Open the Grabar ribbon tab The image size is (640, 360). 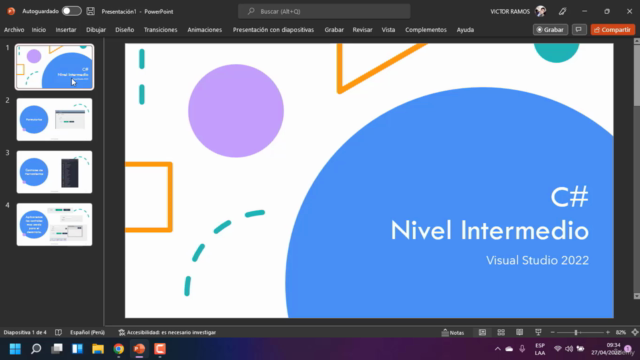click(334, 30)
